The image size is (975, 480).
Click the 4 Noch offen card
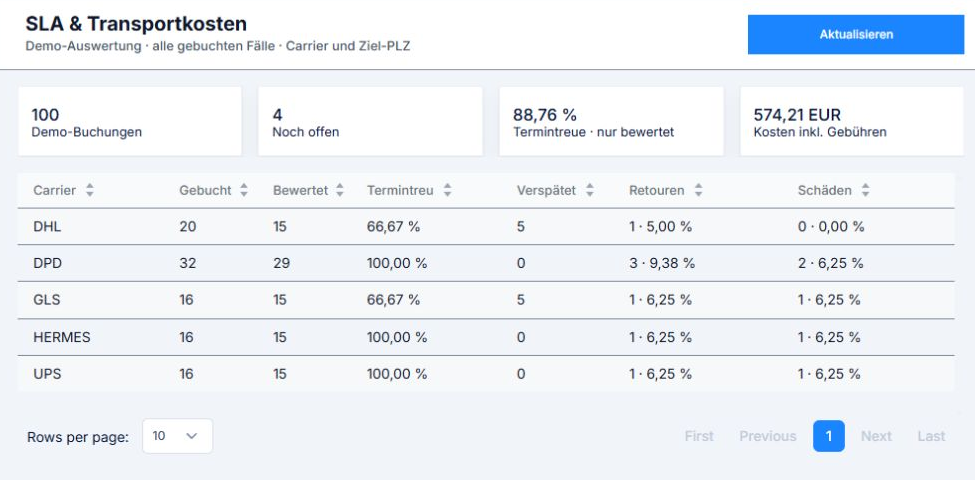click(370, 121)
